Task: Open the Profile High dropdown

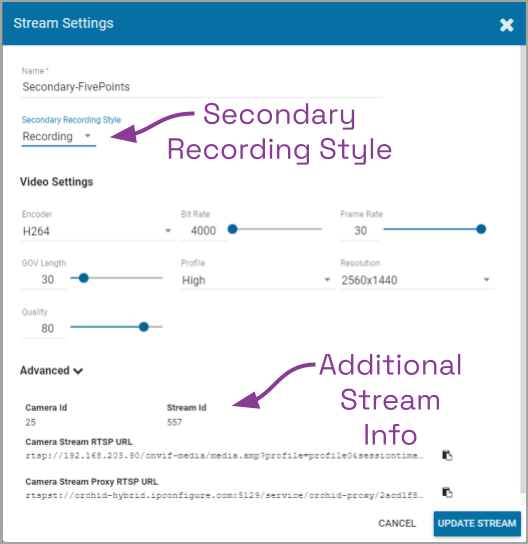Action: (257, 280)
